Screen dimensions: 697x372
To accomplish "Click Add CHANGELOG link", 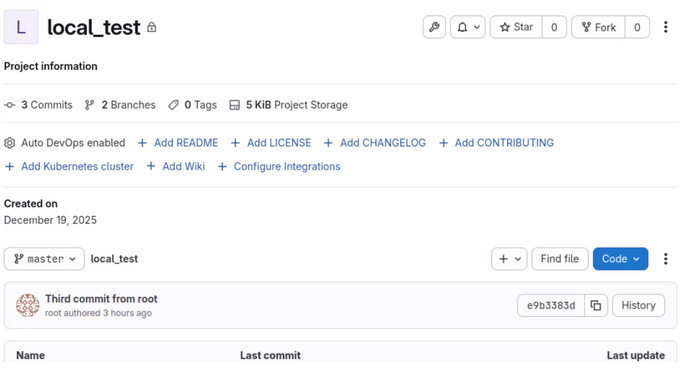I will tap(375, 143).
